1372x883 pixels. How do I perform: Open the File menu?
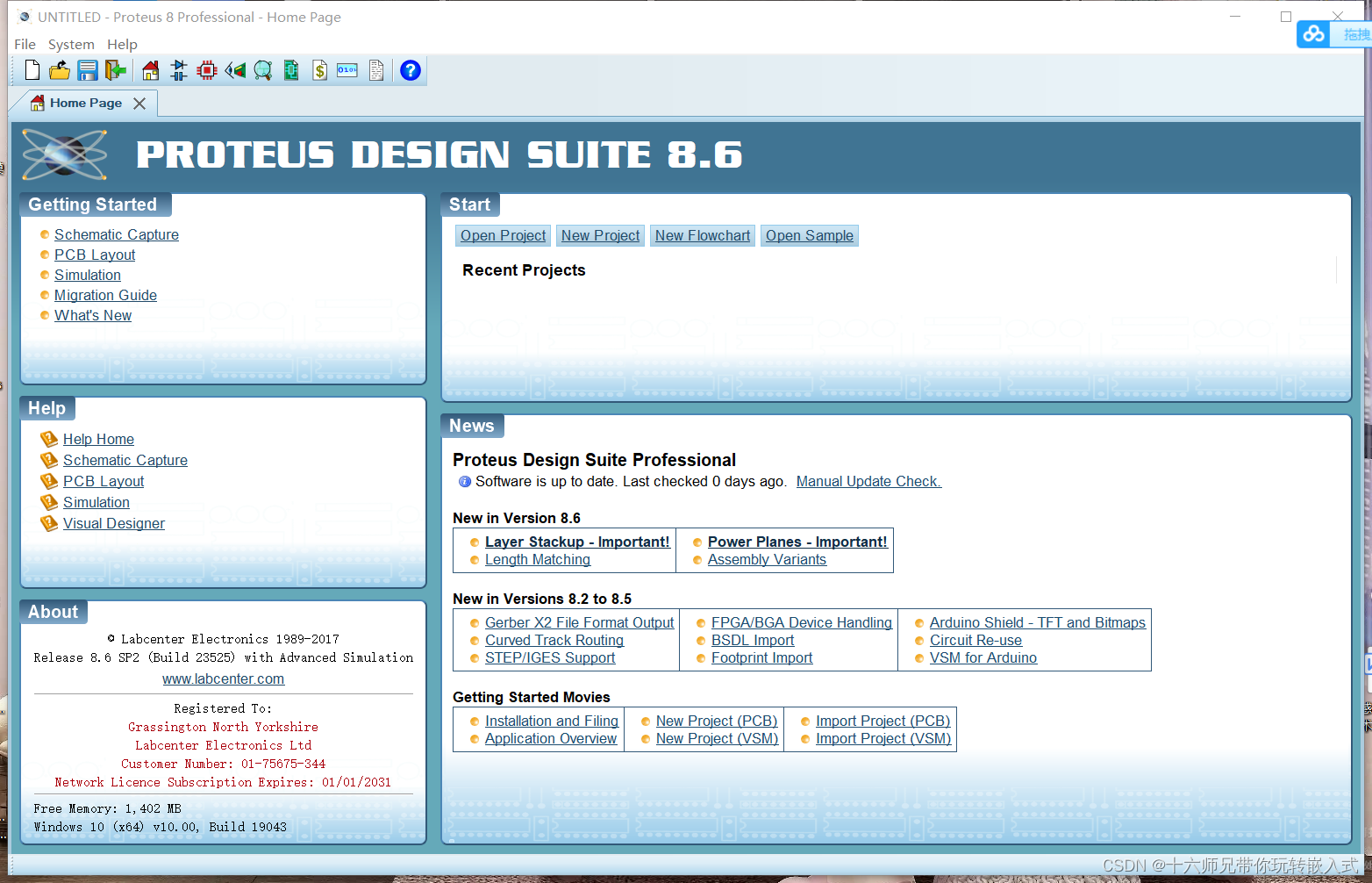pyautogui.click(x=25, y=44)
